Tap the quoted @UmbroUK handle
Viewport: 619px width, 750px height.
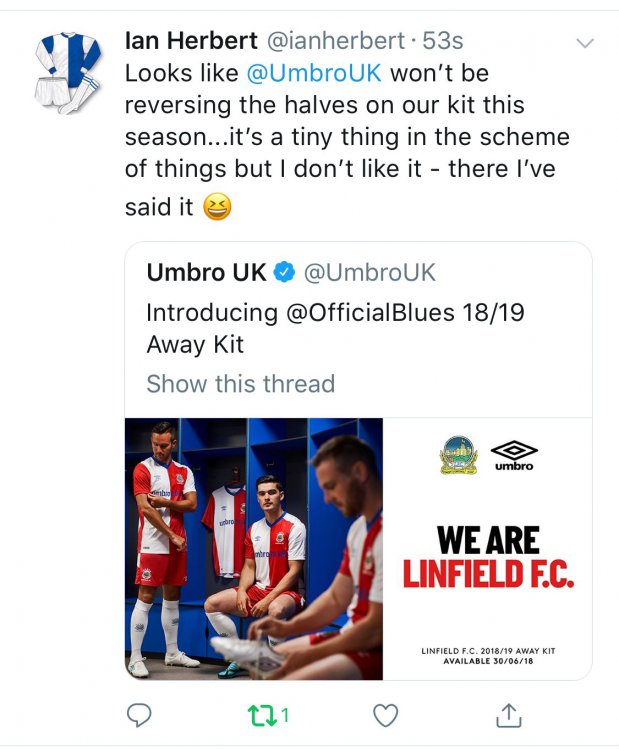369,272
